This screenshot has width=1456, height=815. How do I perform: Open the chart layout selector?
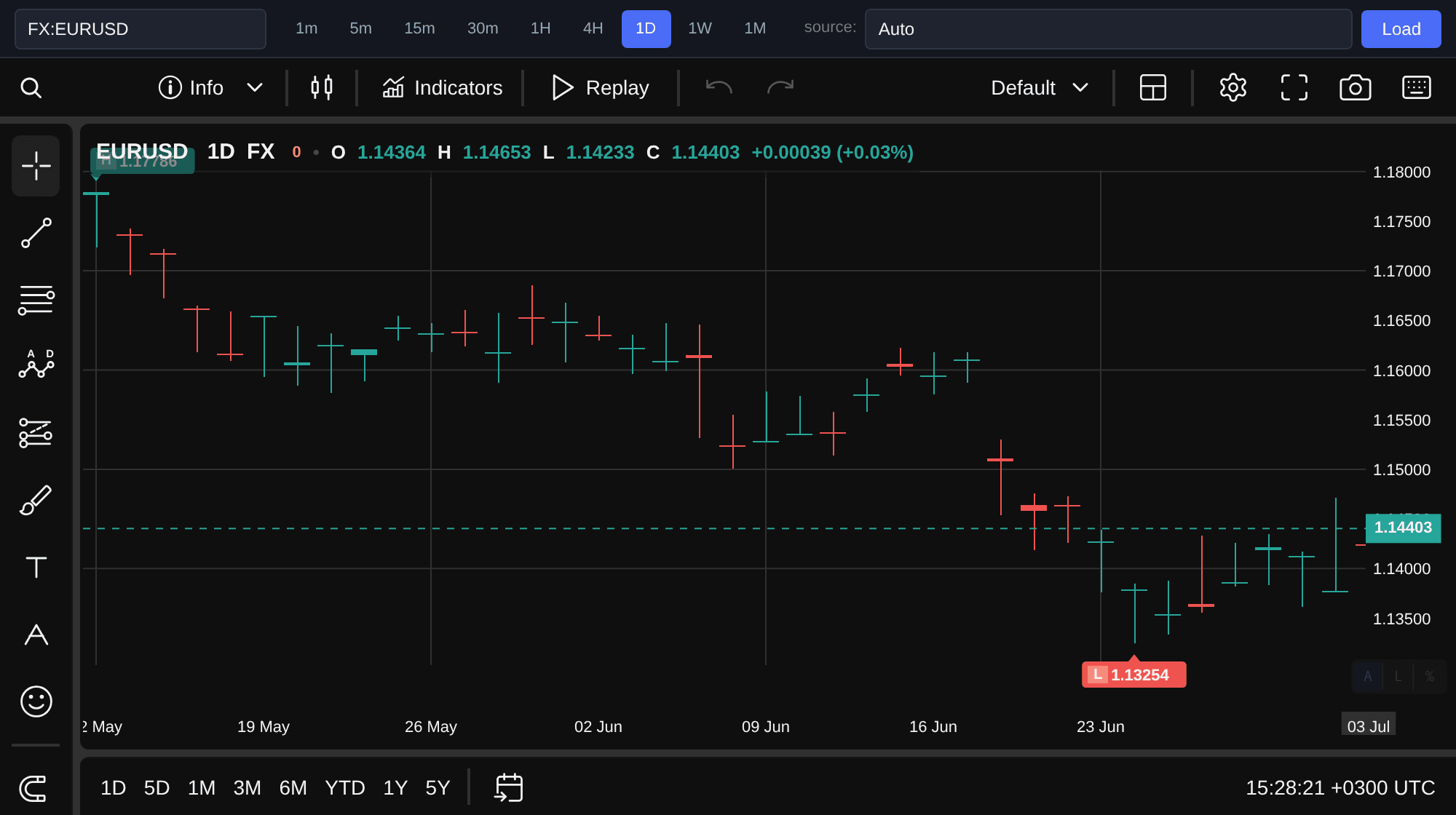point(1152,88)
